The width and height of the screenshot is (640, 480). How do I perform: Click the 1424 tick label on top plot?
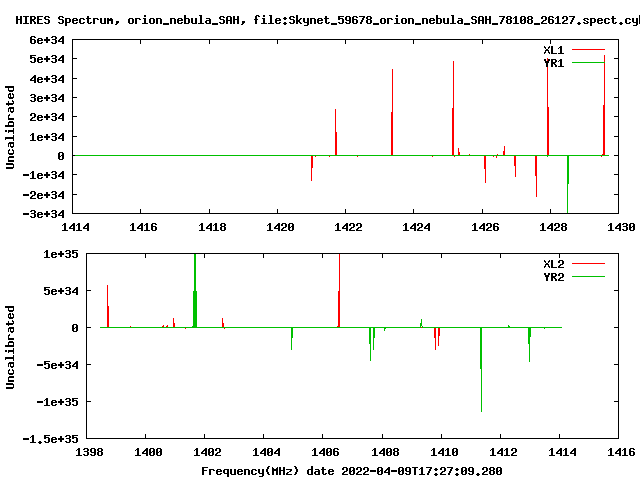[416, 227]
